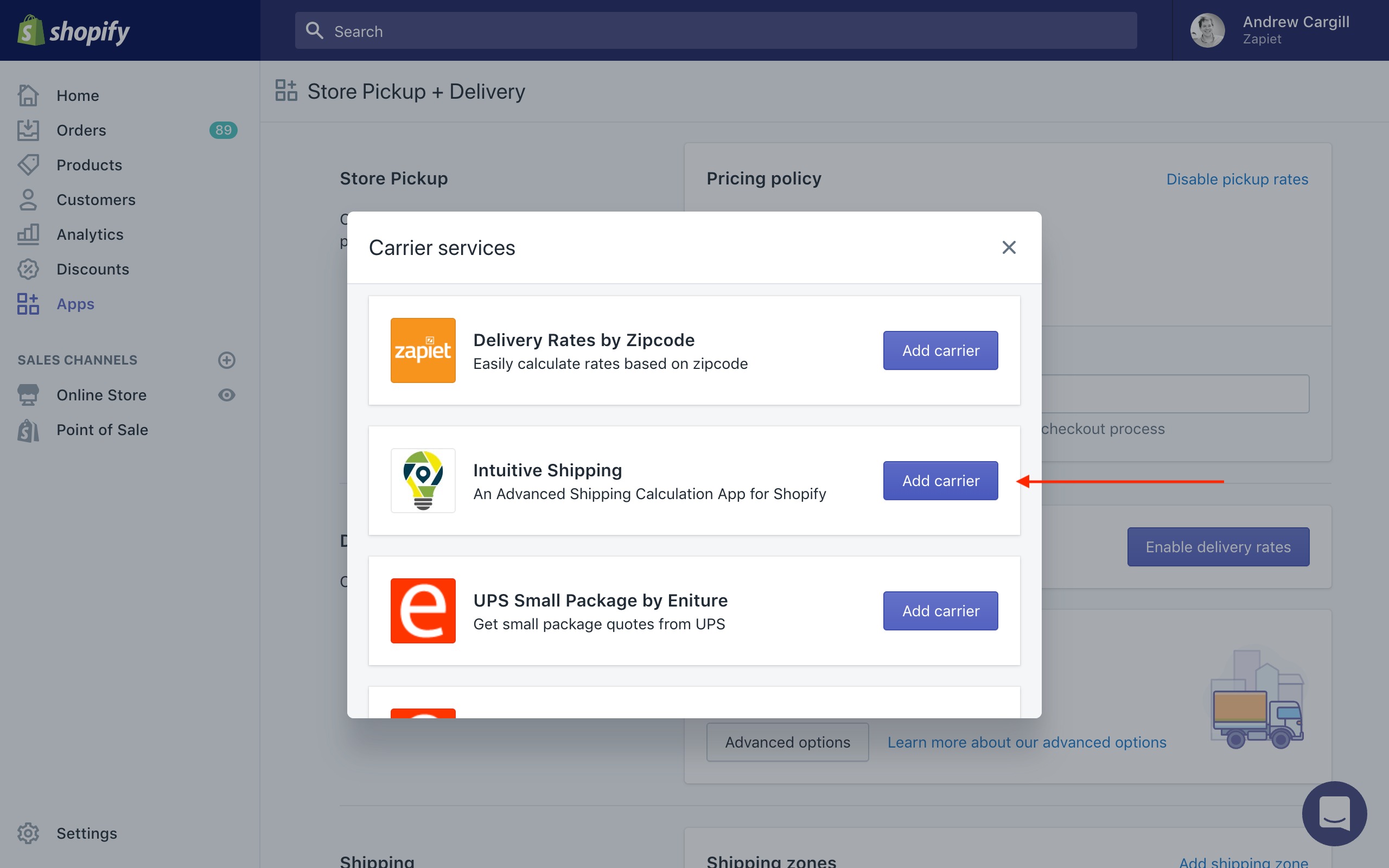Click the Search input field

coord(715,31)
